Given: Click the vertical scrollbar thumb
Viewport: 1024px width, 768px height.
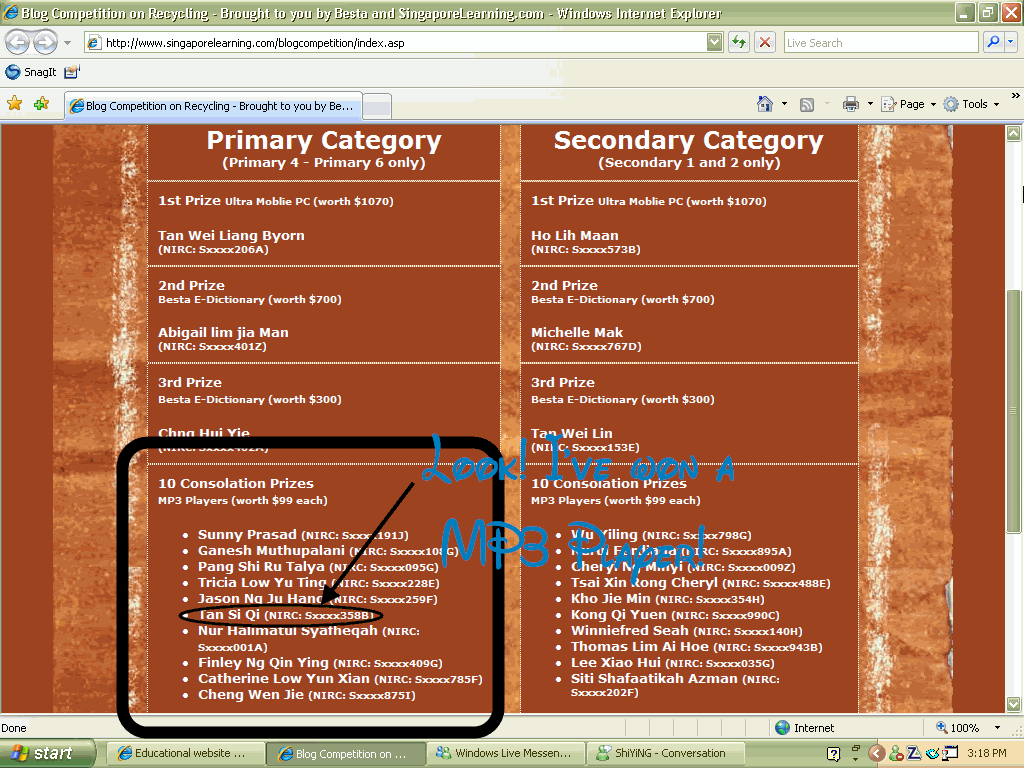Looking at the screenshot, I should (1014, 411).
